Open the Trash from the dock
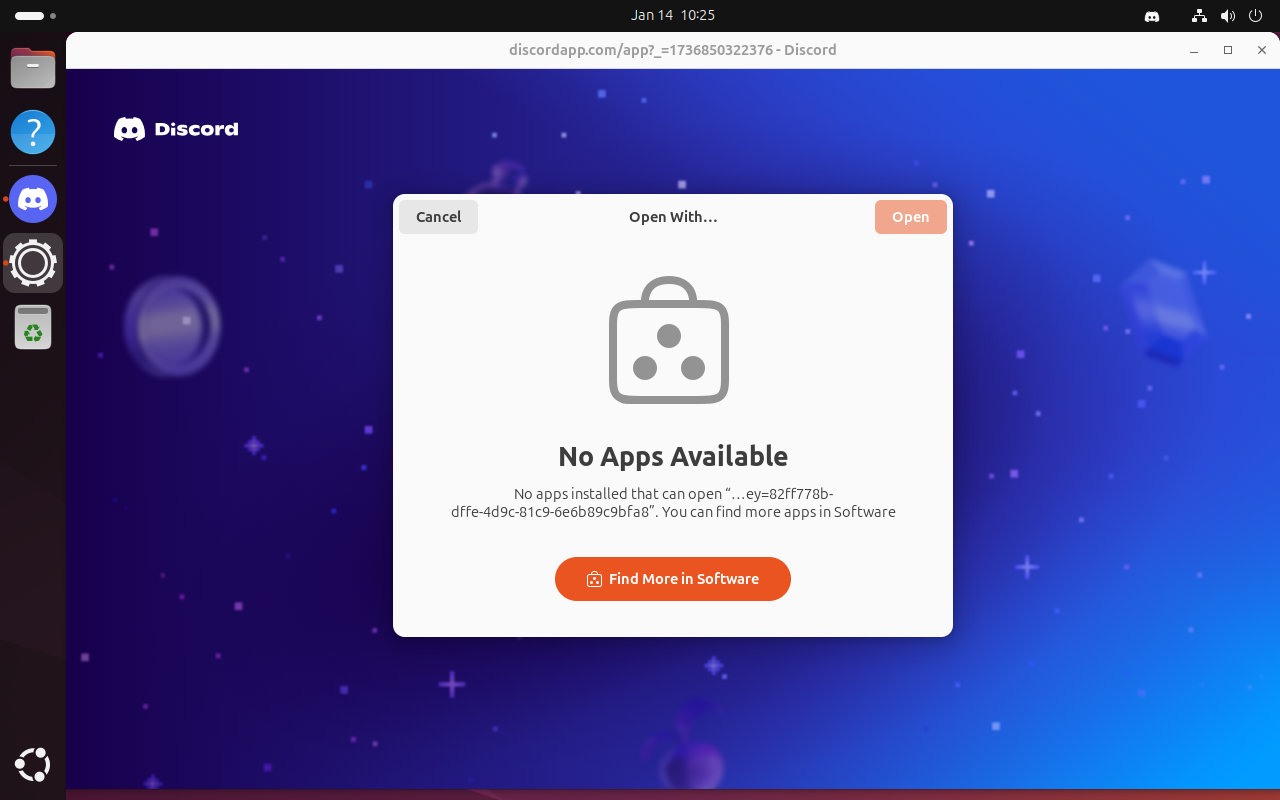This screenshot has width=1280, height=800. (x=33, y=327)
